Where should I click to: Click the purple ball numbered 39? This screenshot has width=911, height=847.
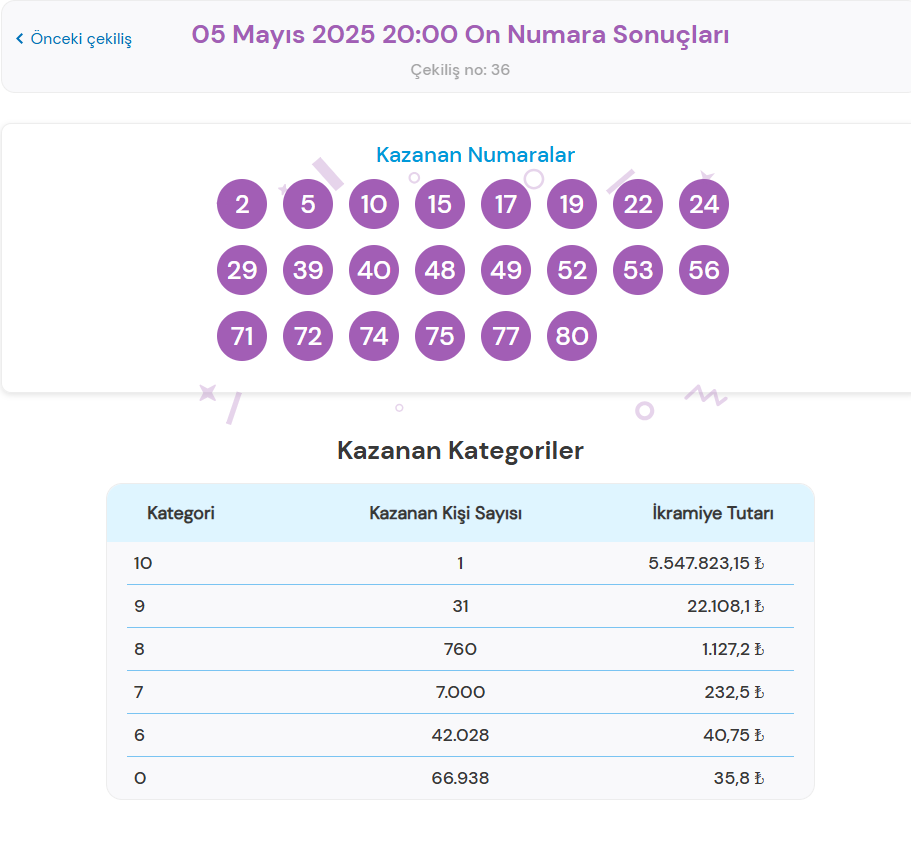tap(308, 271)
